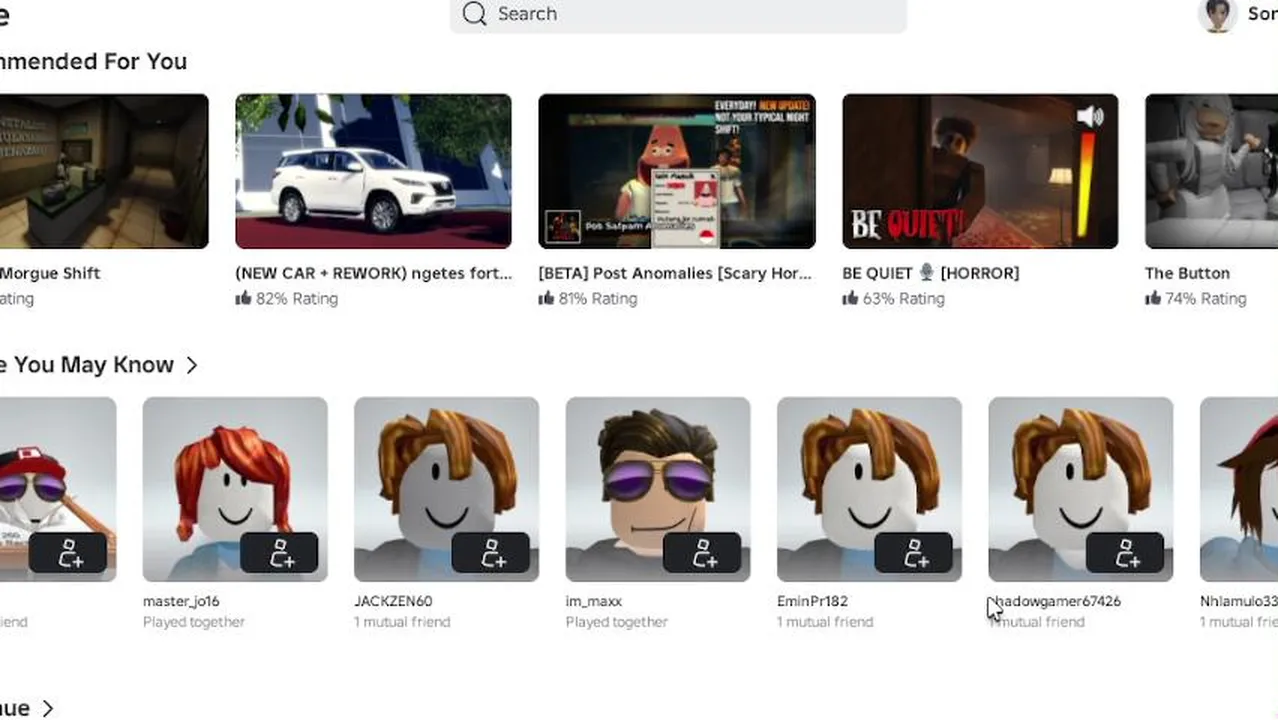Add friend icon on JACKZEN60 card
Image resolution: width=1278 pixels, height=720 pixels.
pyautogui.click(x=492, y=553)
